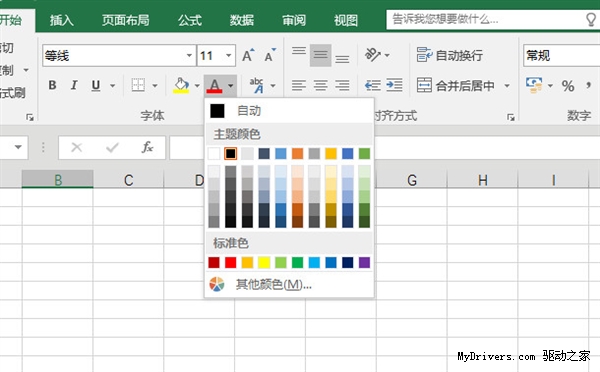Screen dimensions: 600x372
Task: Expand text orientation options arrow
Action: [x=387, y=55]
